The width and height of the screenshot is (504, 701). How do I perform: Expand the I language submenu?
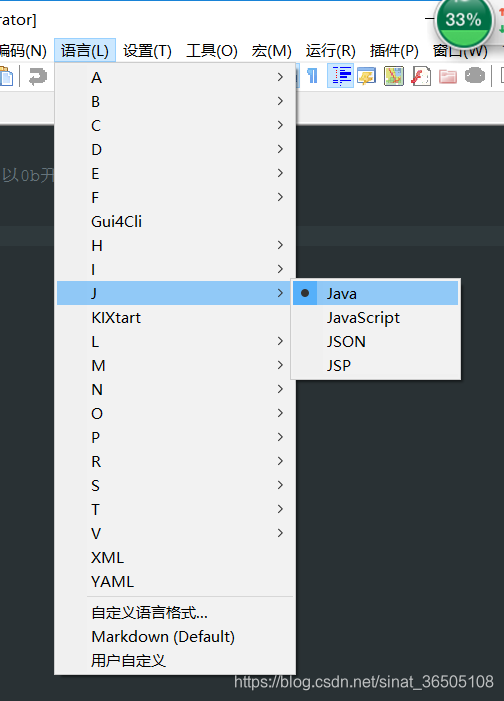(x=175, y=269)
